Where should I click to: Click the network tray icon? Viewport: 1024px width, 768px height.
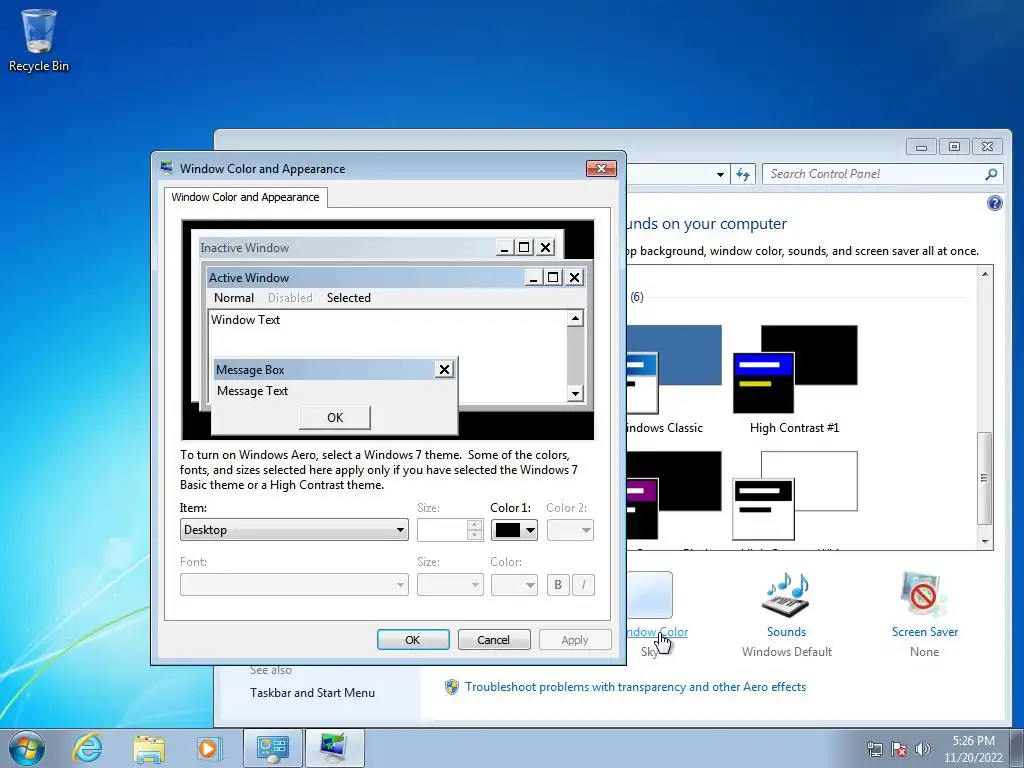pos(874,749)
